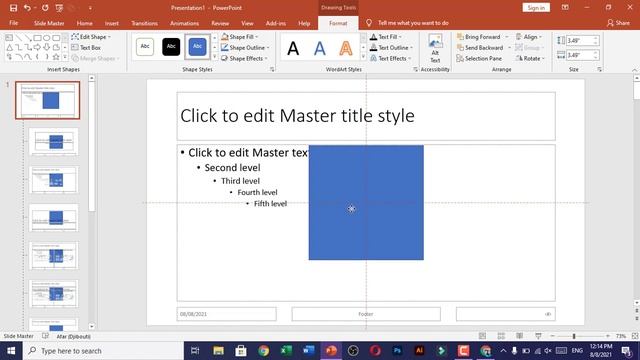Click Start From Beginning presentation icon
Viewport: 640px width, 360px height.
click(x=59, y=8)
